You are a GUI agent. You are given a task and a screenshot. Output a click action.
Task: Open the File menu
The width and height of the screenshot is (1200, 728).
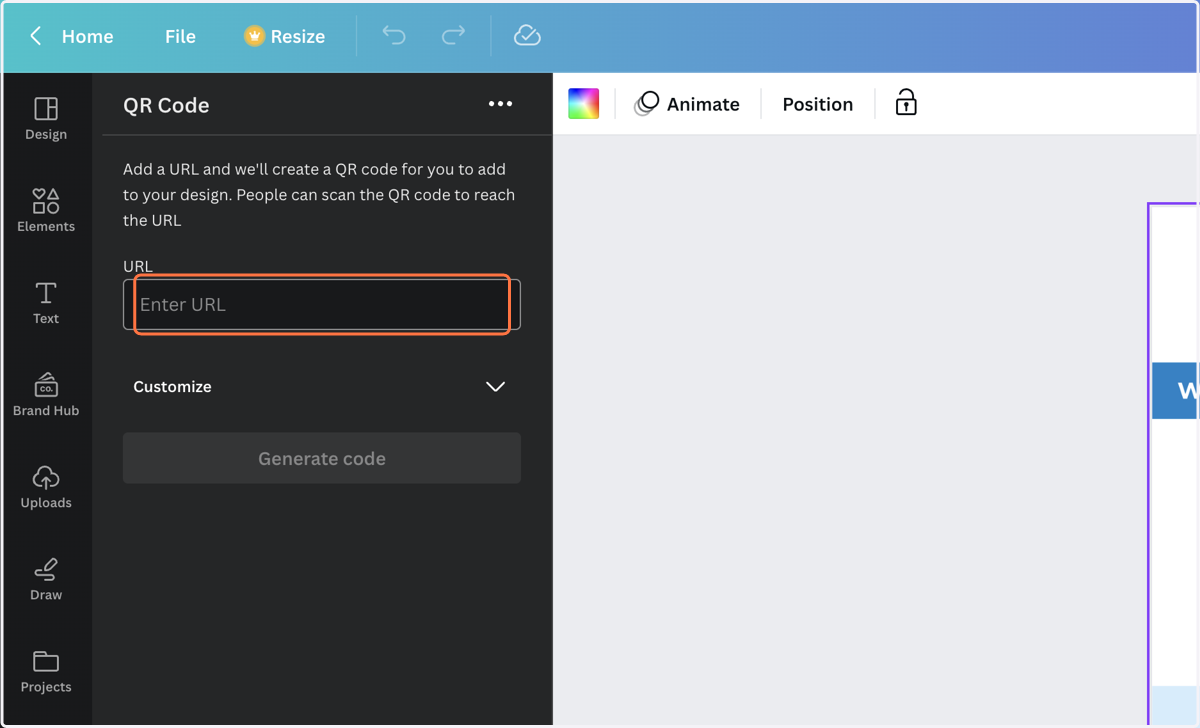pyautogui.click(x=180, y=36)
